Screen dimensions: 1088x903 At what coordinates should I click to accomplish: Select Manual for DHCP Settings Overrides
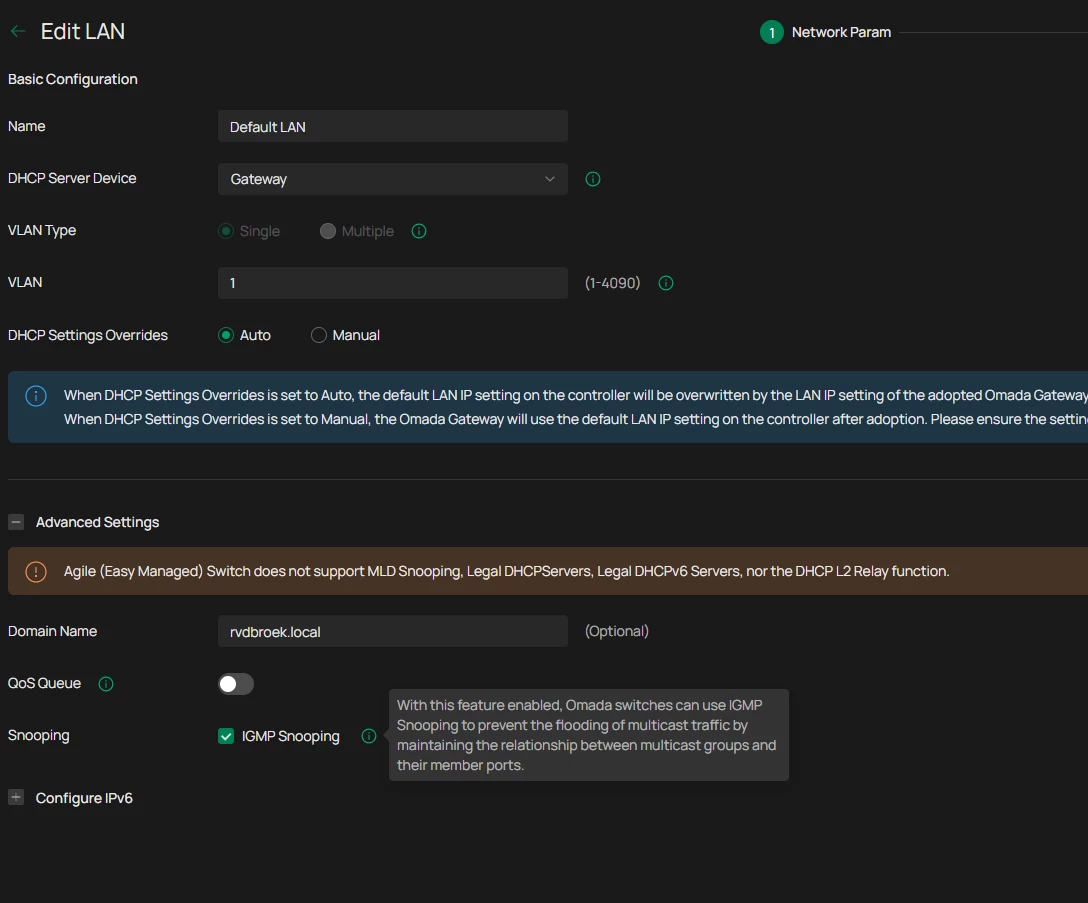point(319,335)
